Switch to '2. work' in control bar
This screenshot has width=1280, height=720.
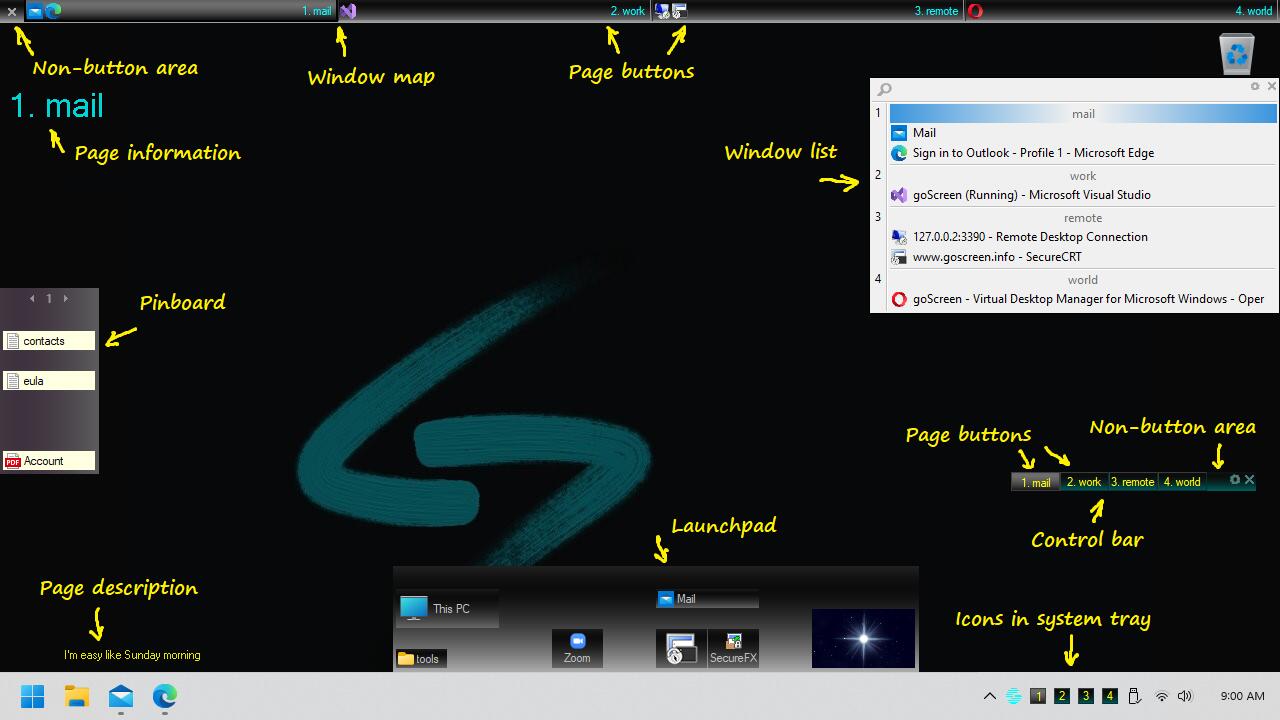coord(1083,482)
